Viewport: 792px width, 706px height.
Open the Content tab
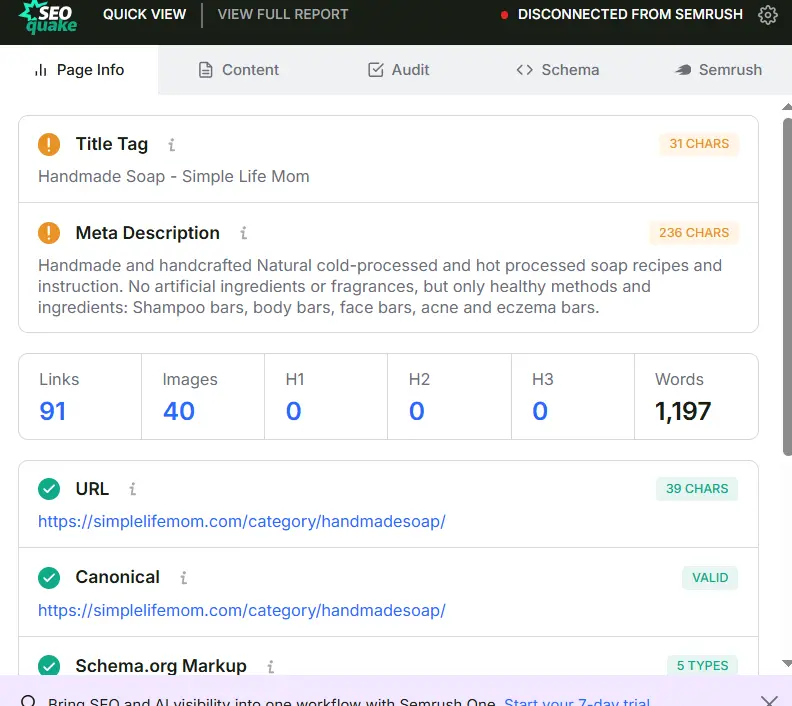click(x=238, y=70)
